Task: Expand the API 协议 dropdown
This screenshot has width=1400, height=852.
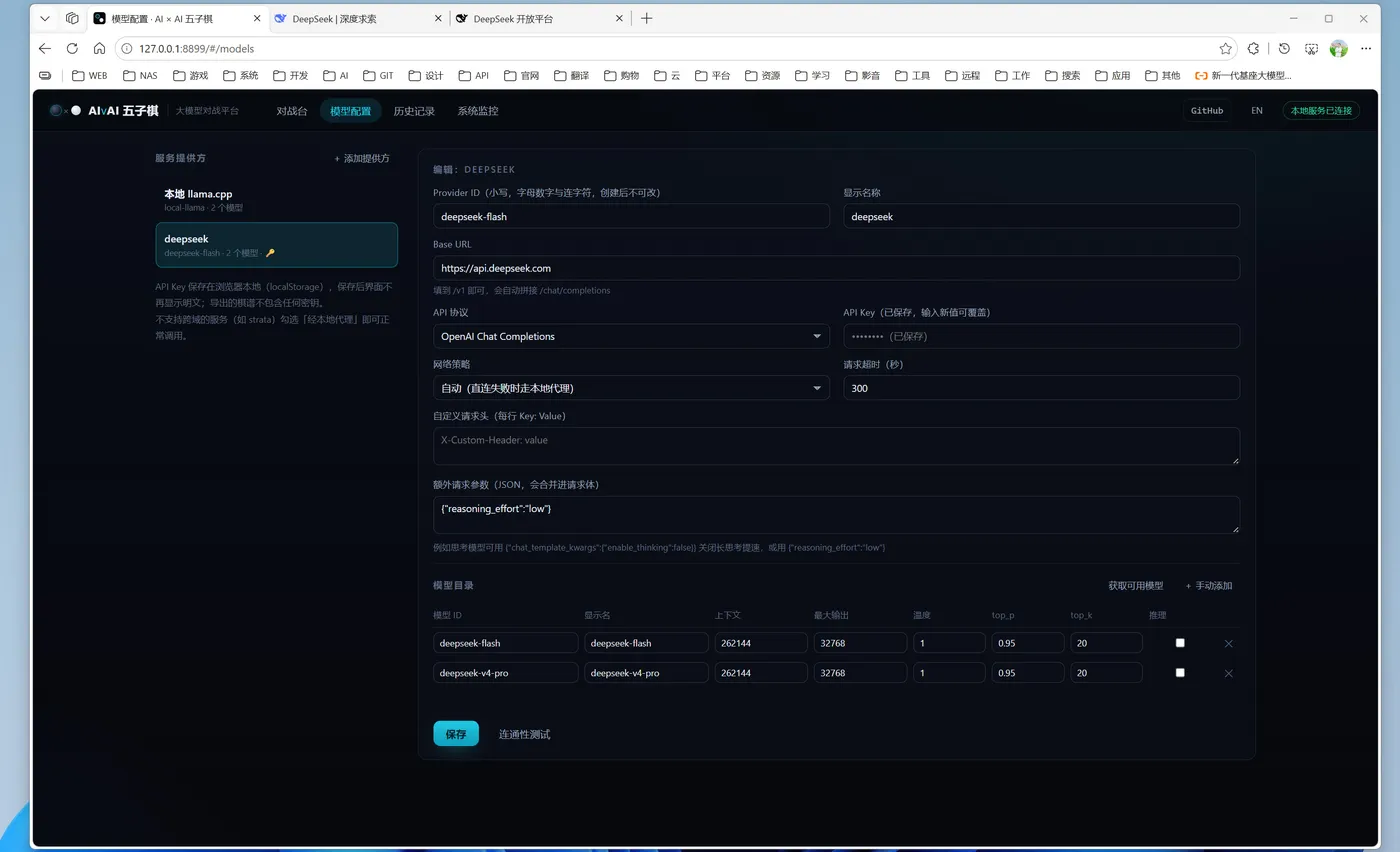Action: pos(631,336)
